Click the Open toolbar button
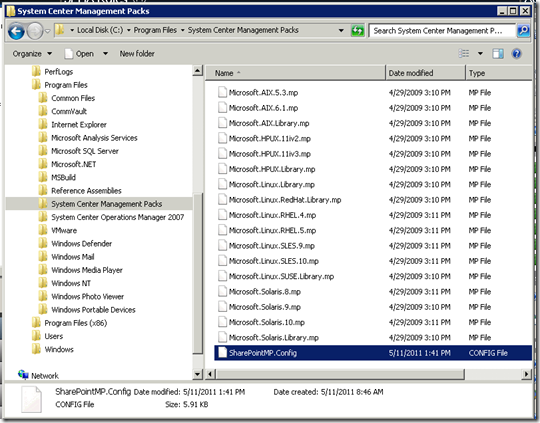This screenshot has width=540, height=423. [x=79, y=54]
